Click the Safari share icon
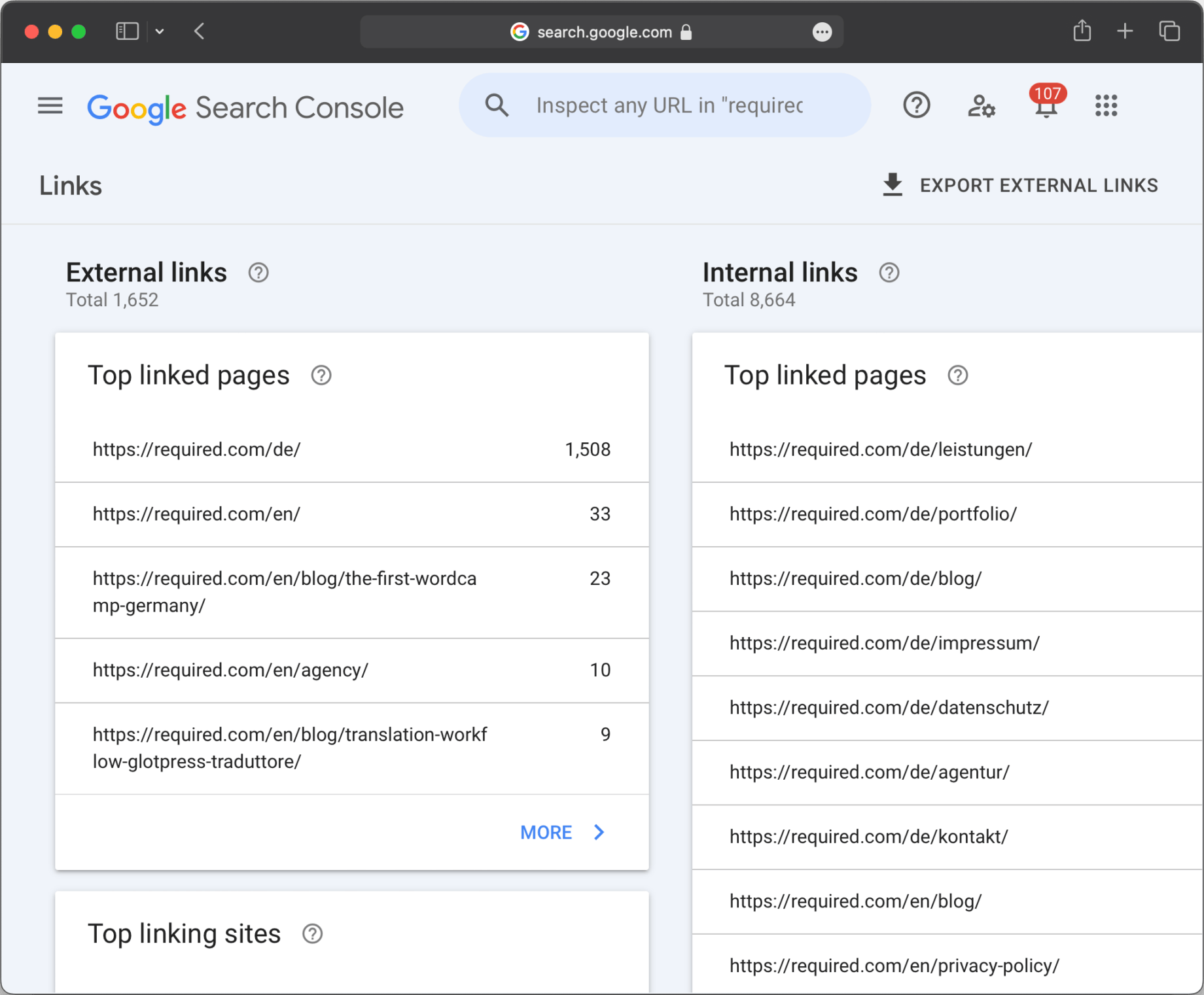The image size is (1204, 995). (1082, 31)
